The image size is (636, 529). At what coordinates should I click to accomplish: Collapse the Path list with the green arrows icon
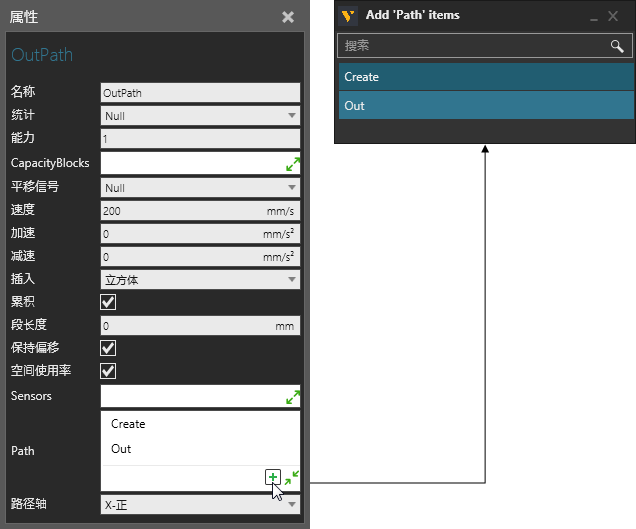(291, 479)
